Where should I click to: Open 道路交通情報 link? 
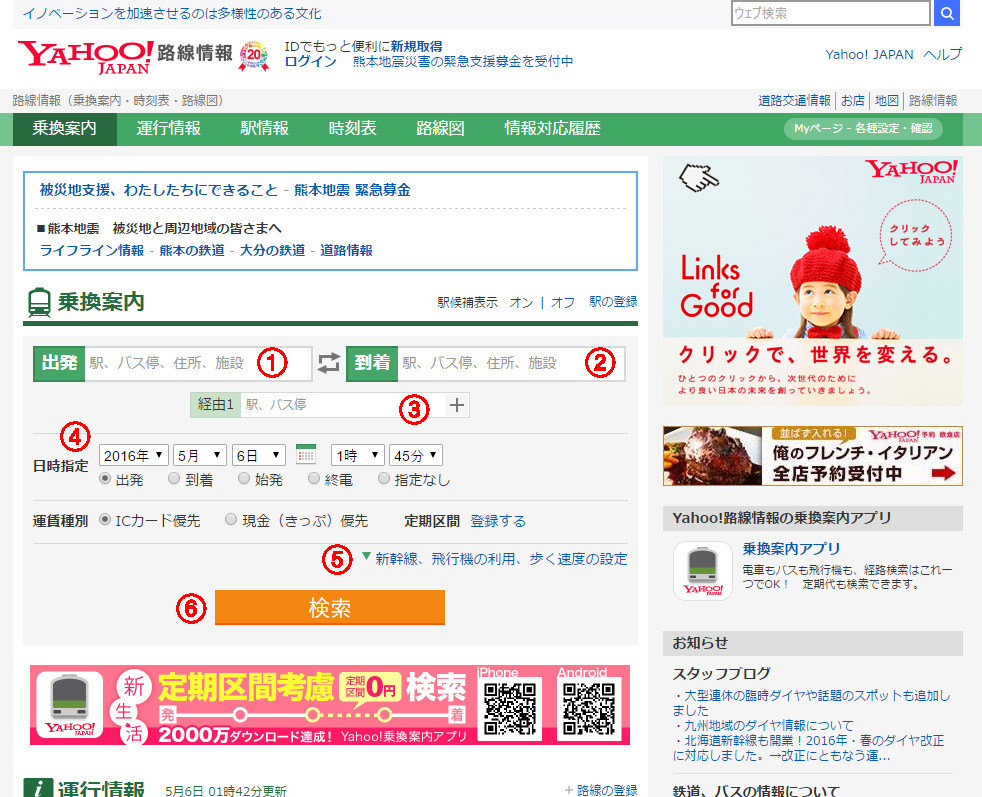click(x=794, y=100)
